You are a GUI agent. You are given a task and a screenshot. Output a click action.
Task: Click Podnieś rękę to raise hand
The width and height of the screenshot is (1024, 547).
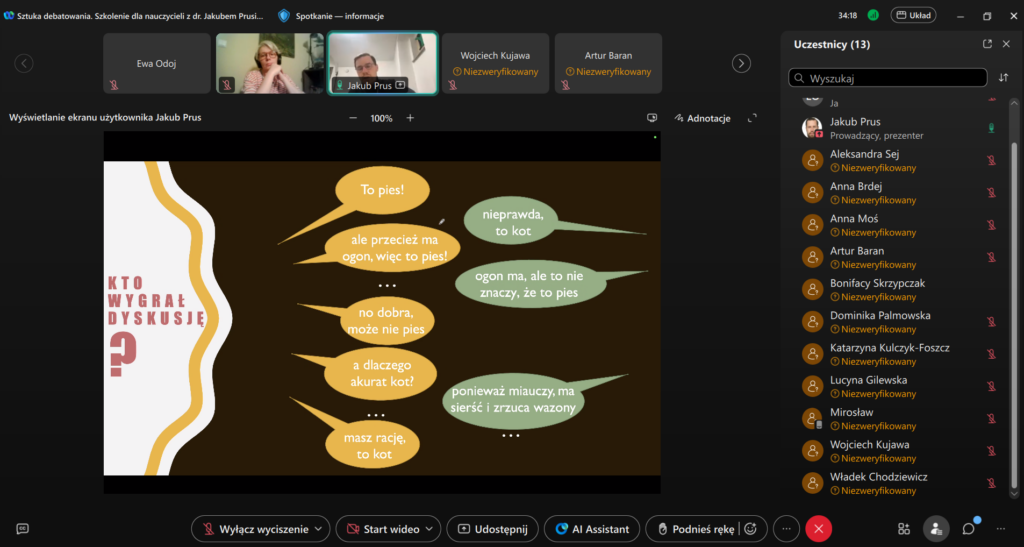coord(692,529)
